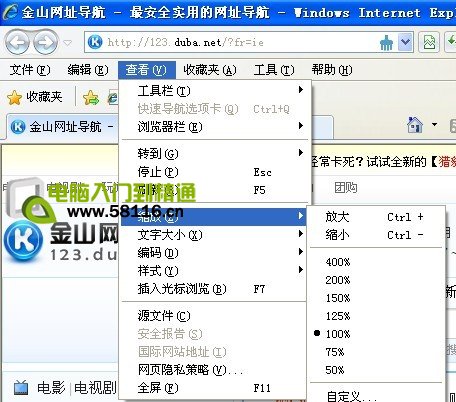Screen dimensions: 456x402
Task: Choose 自定义... custom zoom option
Action: pyautogui.click(x=376, y=396)
